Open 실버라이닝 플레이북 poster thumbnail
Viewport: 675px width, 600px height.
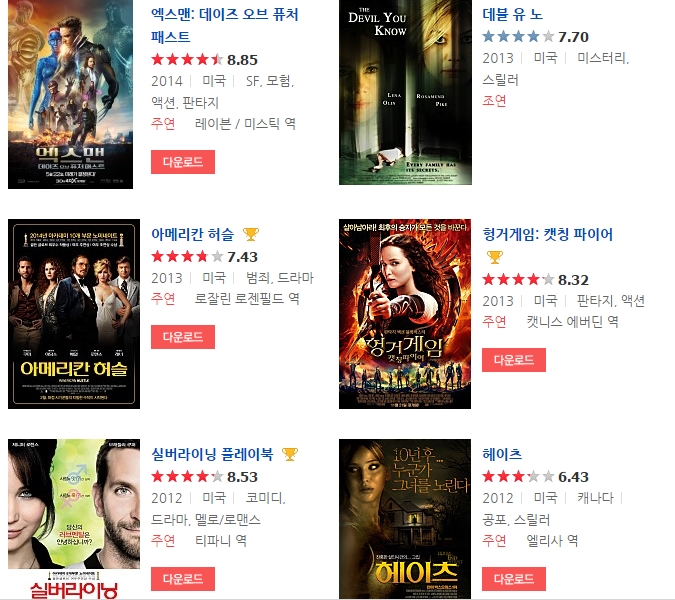[74, 519]
